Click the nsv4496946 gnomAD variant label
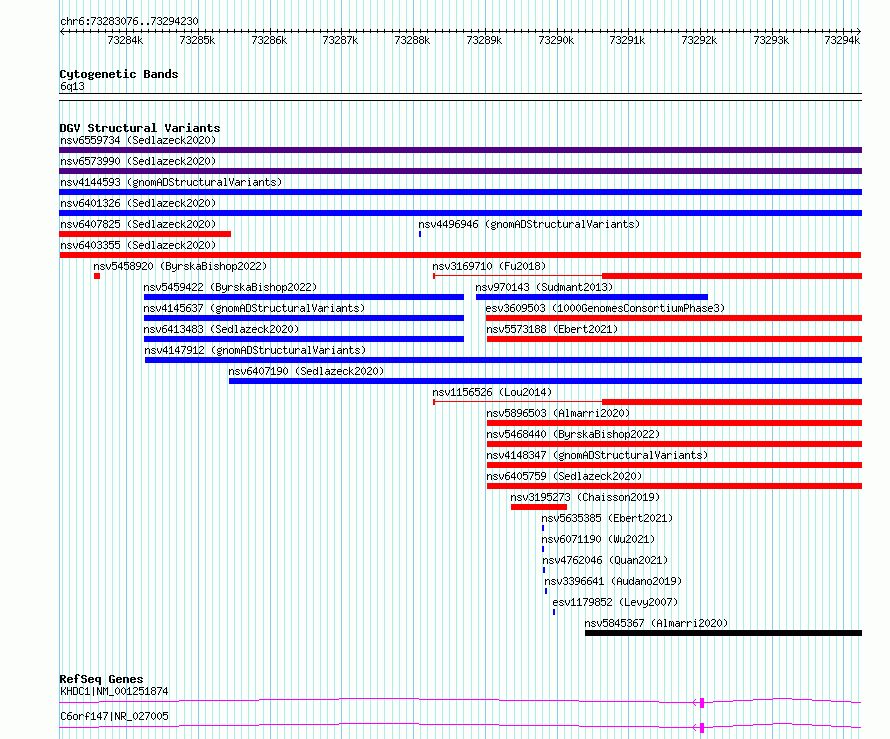This screenshot has width=890, height=739. click(529, 224)
